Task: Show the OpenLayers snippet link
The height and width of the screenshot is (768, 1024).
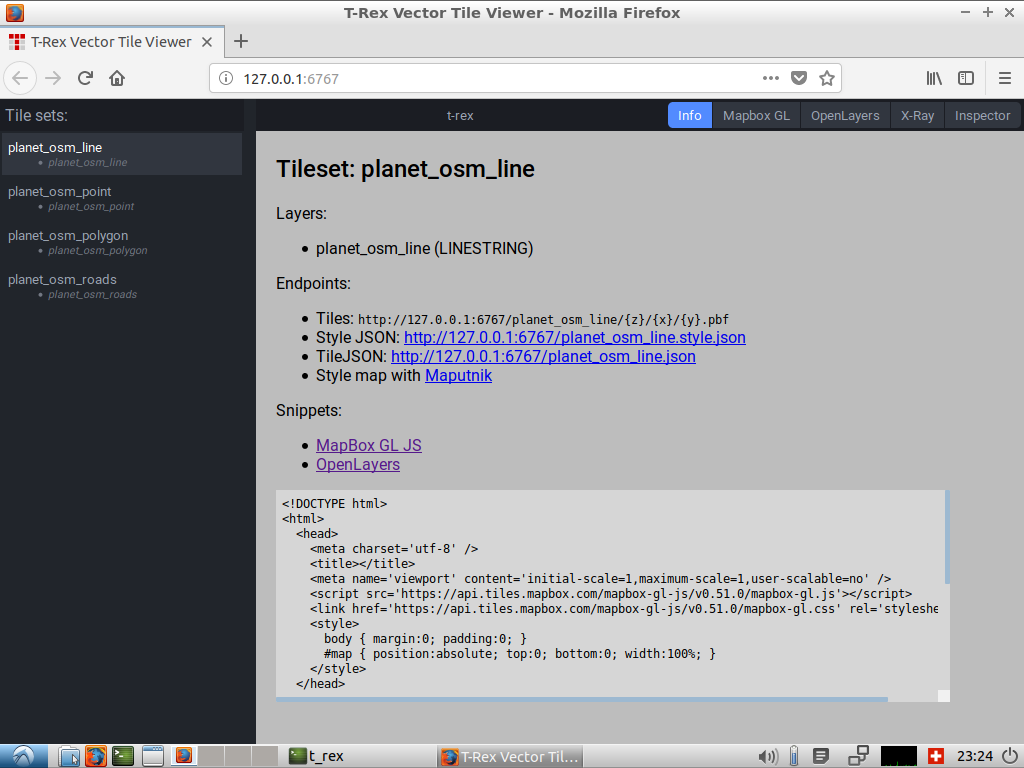Action: click(358, 464)
